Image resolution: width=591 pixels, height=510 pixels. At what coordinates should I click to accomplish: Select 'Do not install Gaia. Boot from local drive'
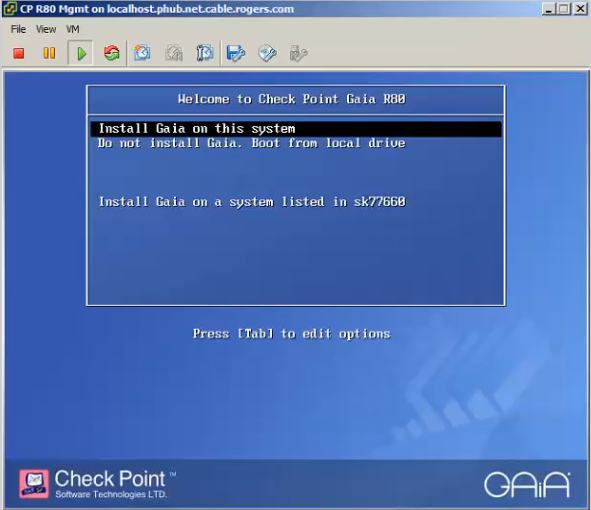pos(251,143)
